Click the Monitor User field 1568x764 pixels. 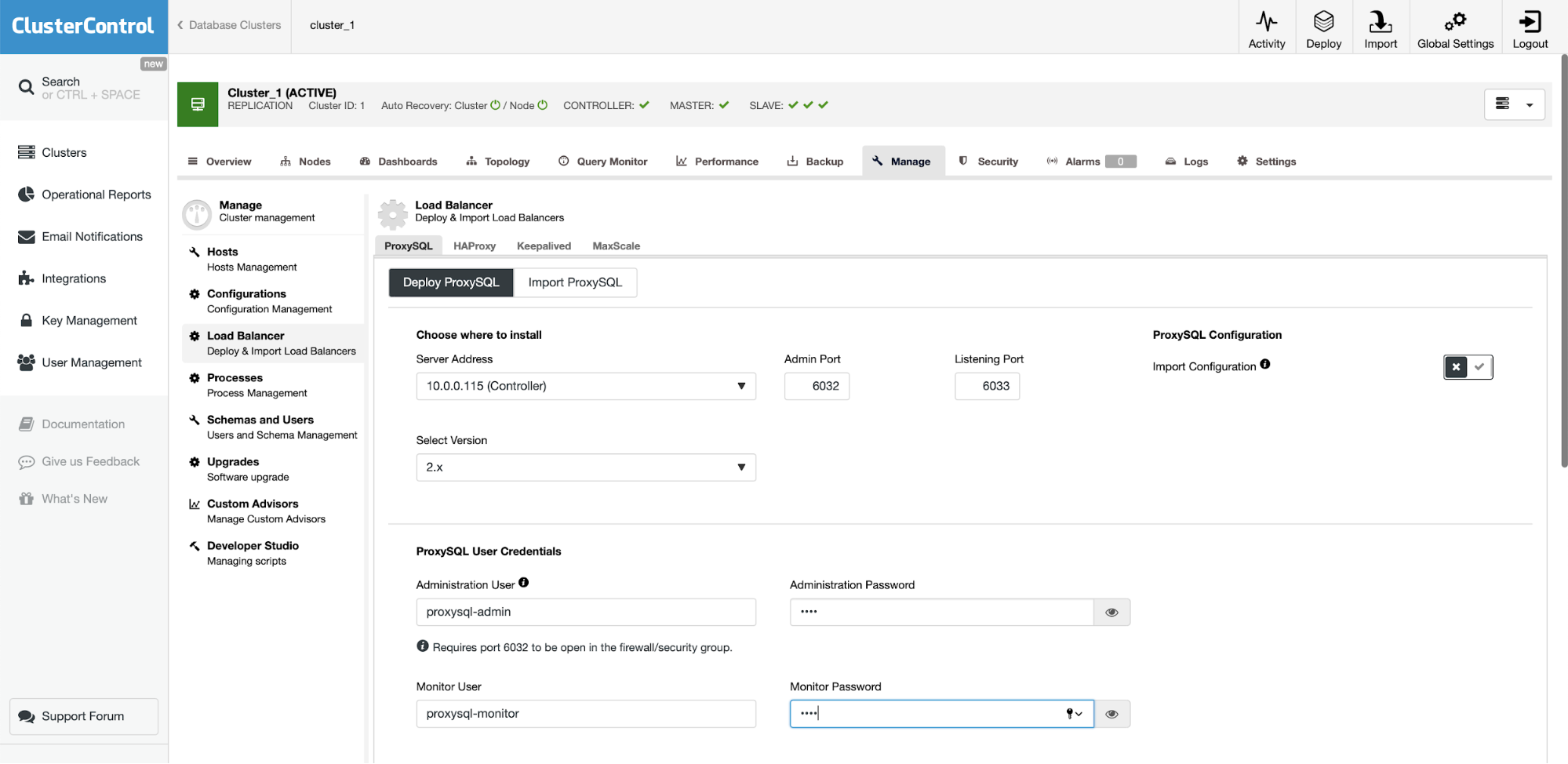click(586, 714)
